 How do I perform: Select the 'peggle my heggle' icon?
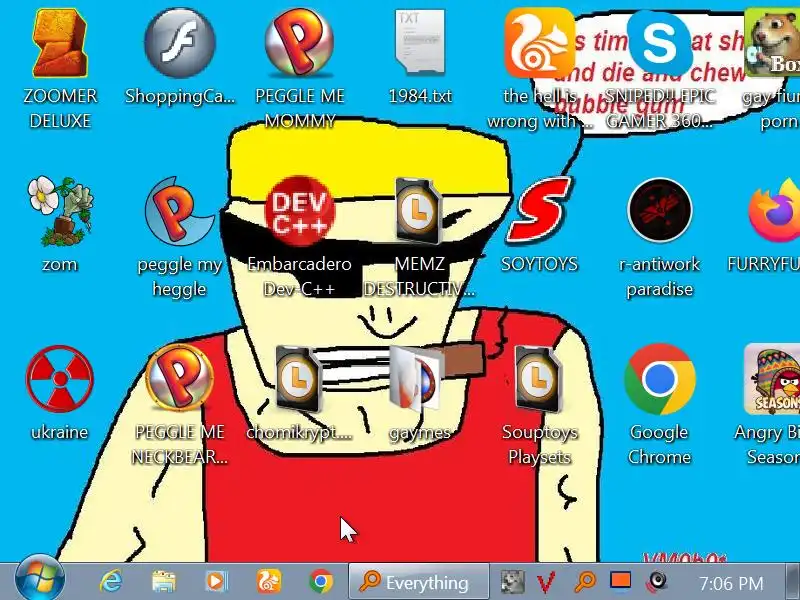180,211
